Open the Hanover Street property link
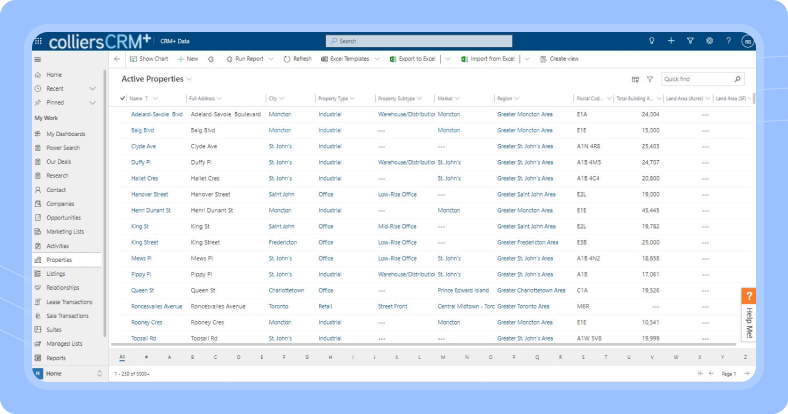The height and width of the screenshot is (414, 788). tap(150, 194)
